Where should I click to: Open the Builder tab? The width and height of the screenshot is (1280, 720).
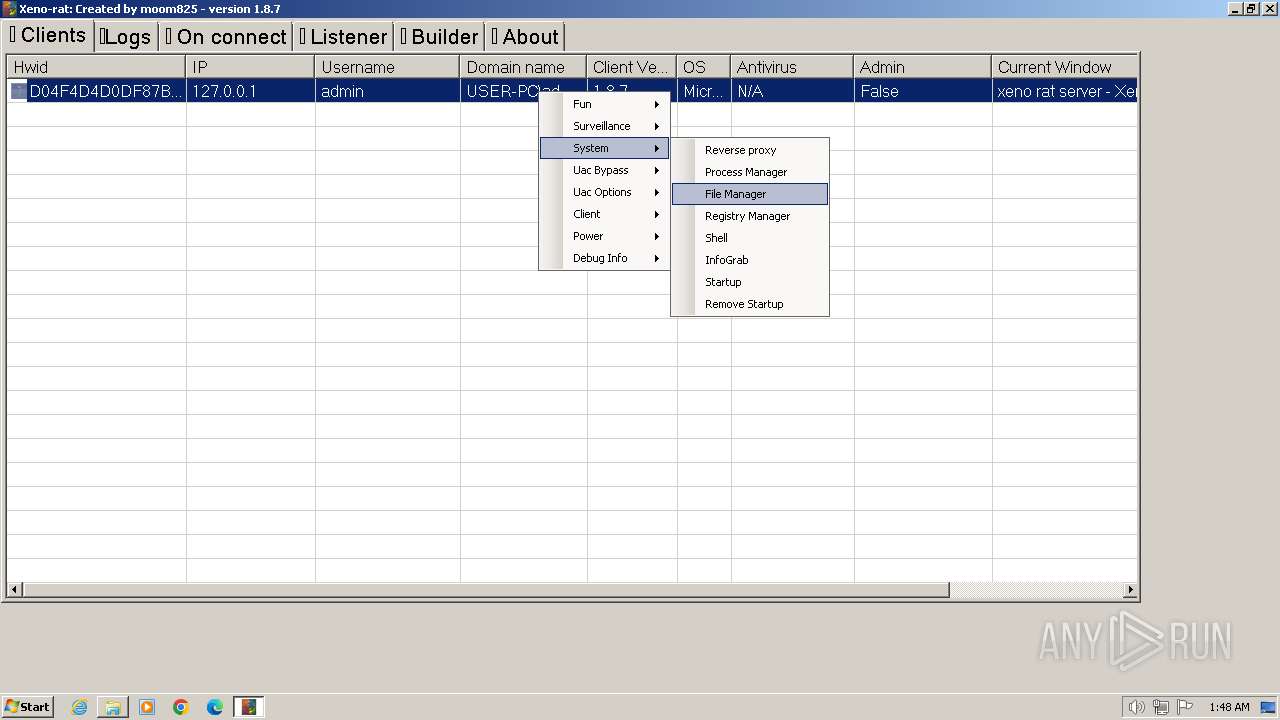point(440,37)
